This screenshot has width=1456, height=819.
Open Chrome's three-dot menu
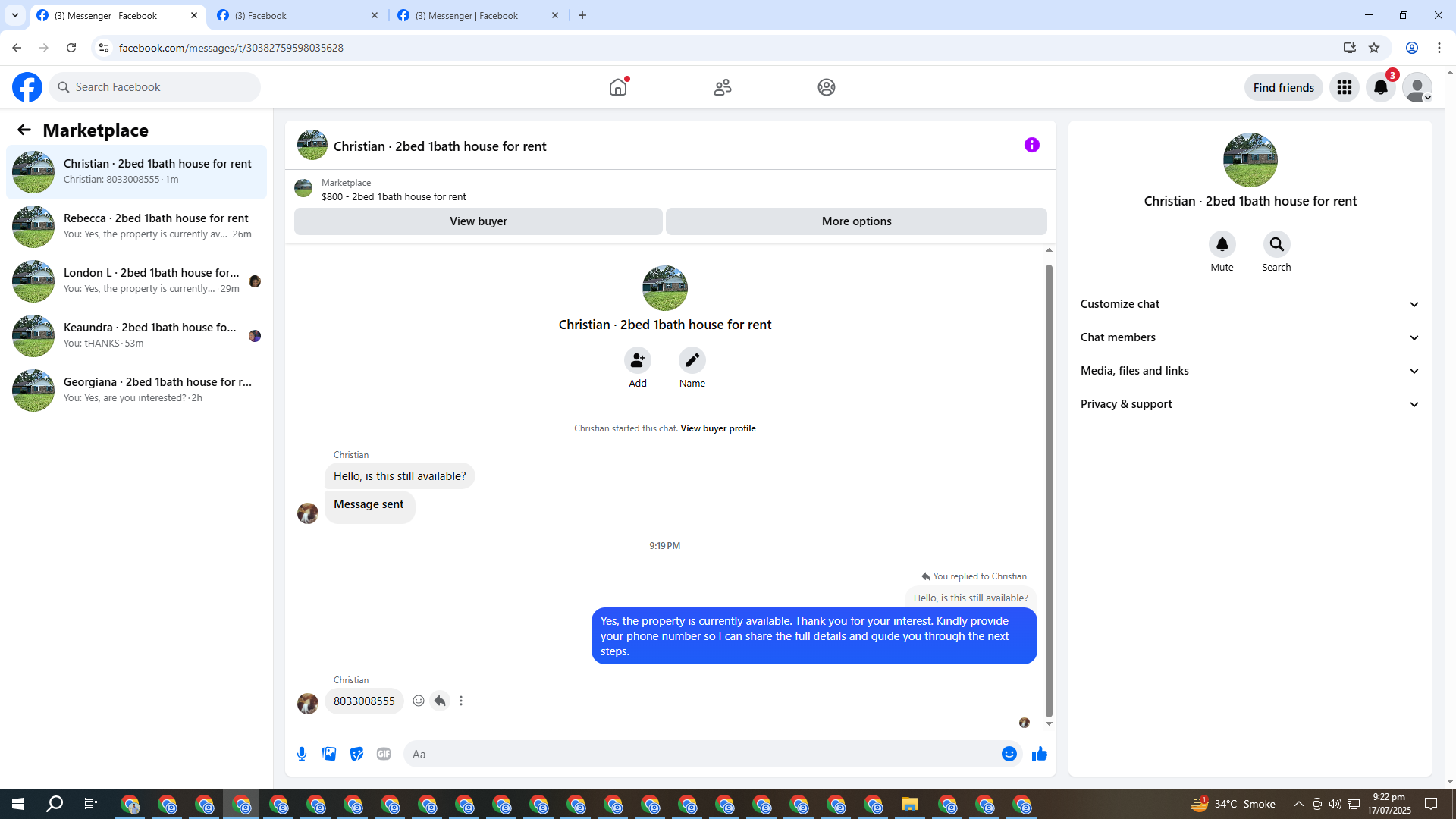pyautogui.click(x=1439, y=48)
